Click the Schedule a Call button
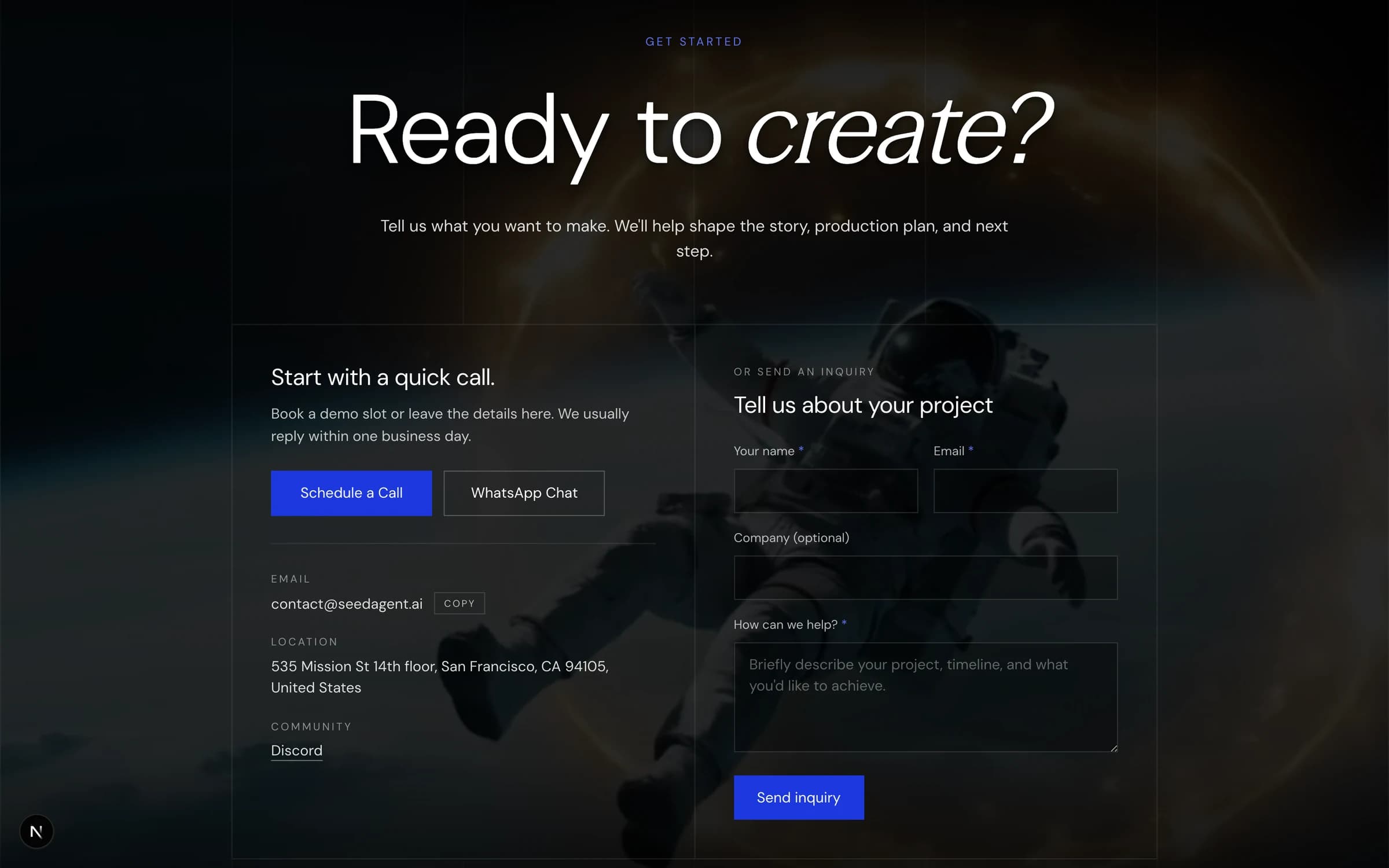The height and width of the screenshot is (868, 1389). [351, 493]
